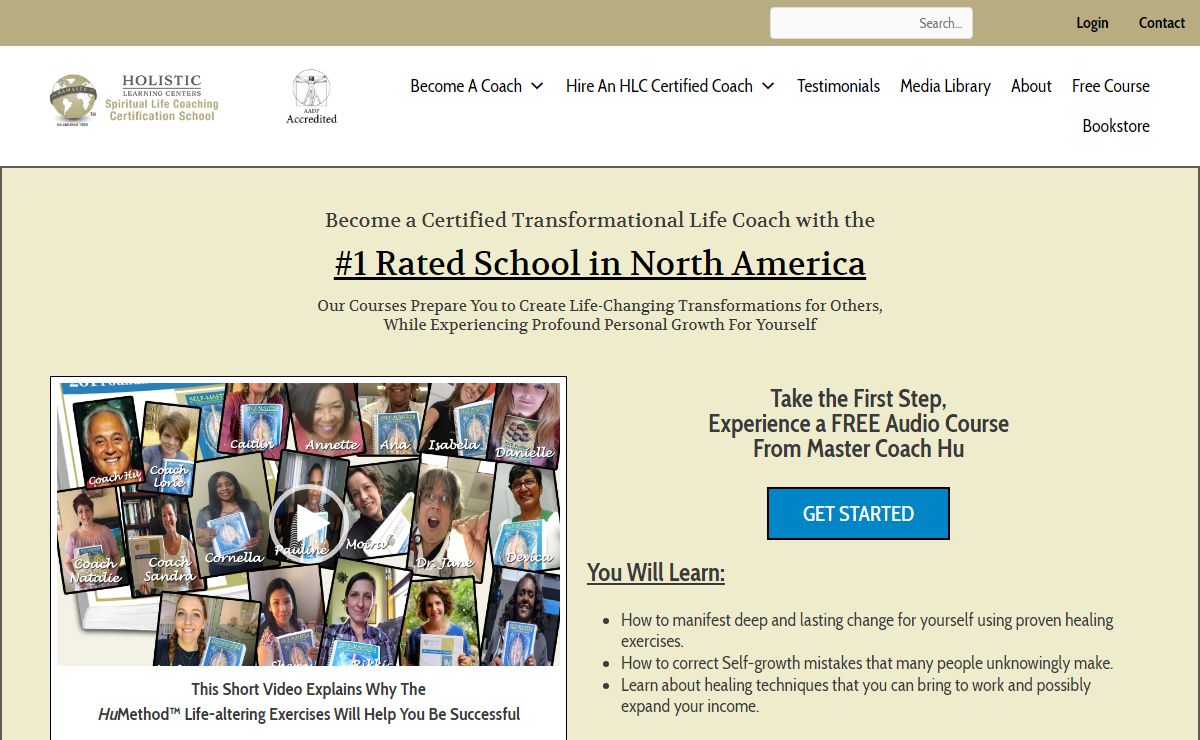The width and height of the screenshot is (1200, 740).
Task: Click 'From Master Coach Hu' text
Action: point(858,449)
